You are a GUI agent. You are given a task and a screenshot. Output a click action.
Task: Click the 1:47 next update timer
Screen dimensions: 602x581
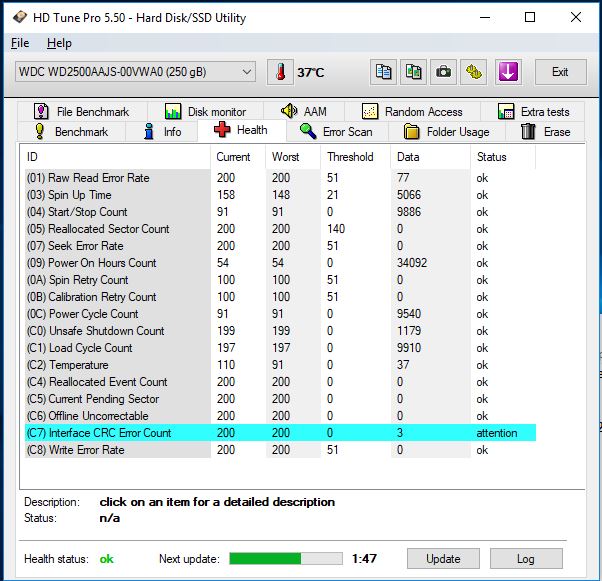(364, 558)
